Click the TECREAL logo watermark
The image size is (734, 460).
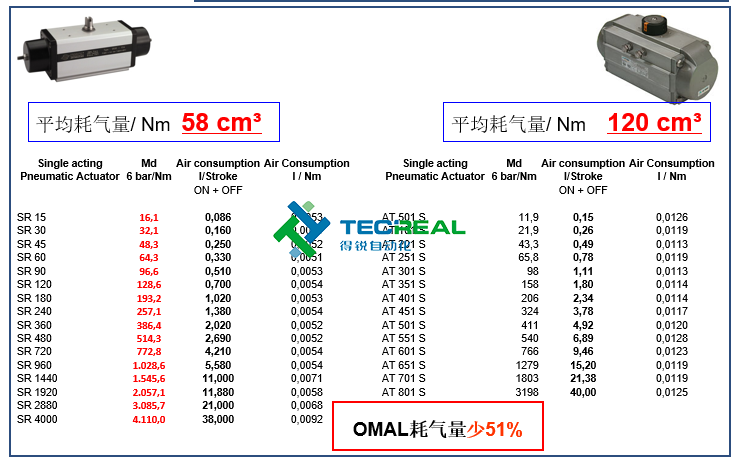[370, 234]
